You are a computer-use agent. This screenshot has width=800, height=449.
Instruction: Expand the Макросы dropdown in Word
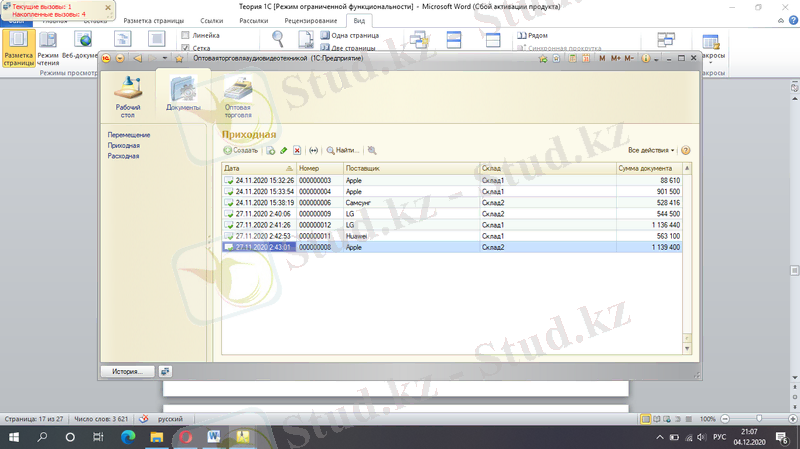point(711,63)
